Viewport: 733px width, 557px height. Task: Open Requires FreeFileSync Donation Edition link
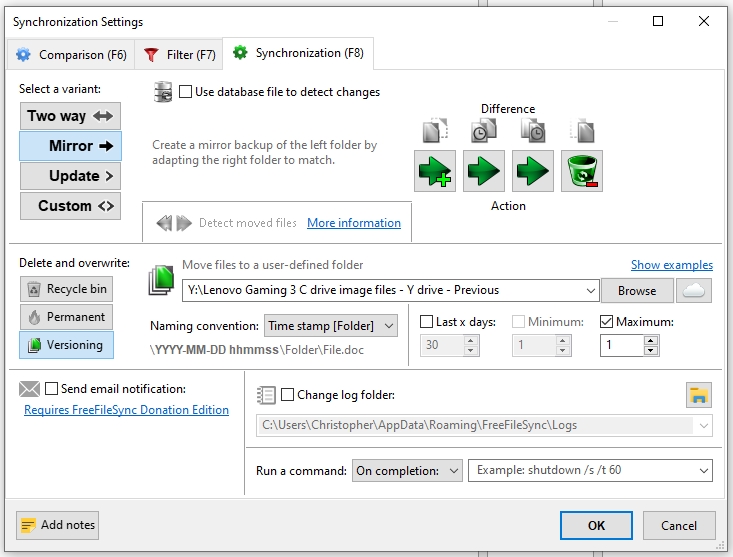(x=126, y=410)
